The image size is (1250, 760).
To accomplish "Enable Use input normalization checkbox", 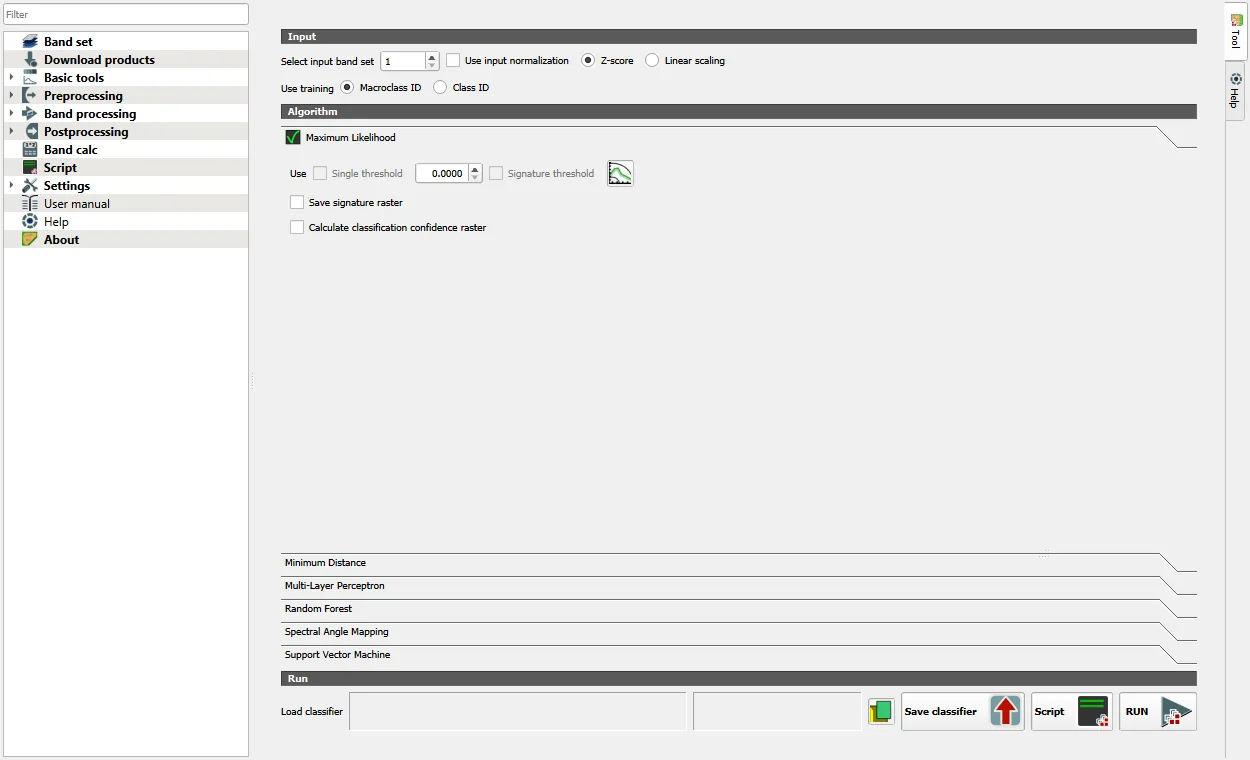I will point(453,61).
